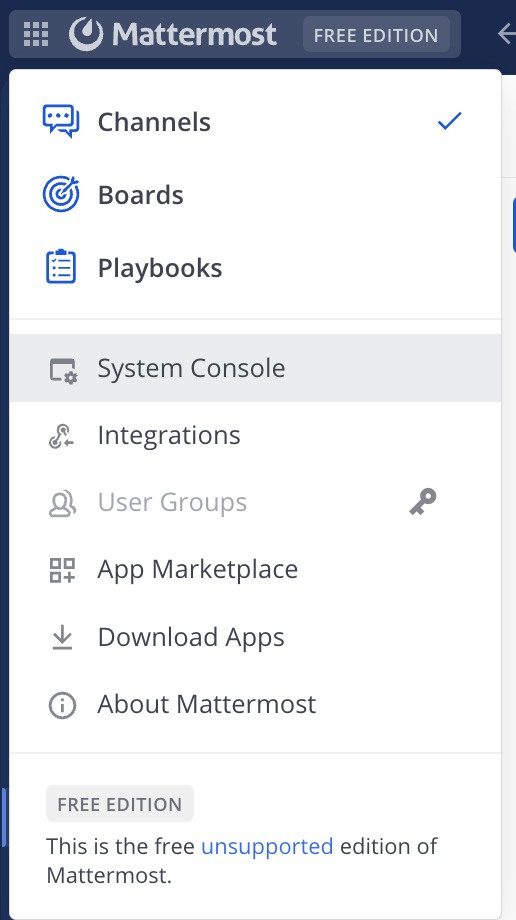The image size is (516, 920).
Task: Click the Integrations webhook icon
Action: point(61,436)
